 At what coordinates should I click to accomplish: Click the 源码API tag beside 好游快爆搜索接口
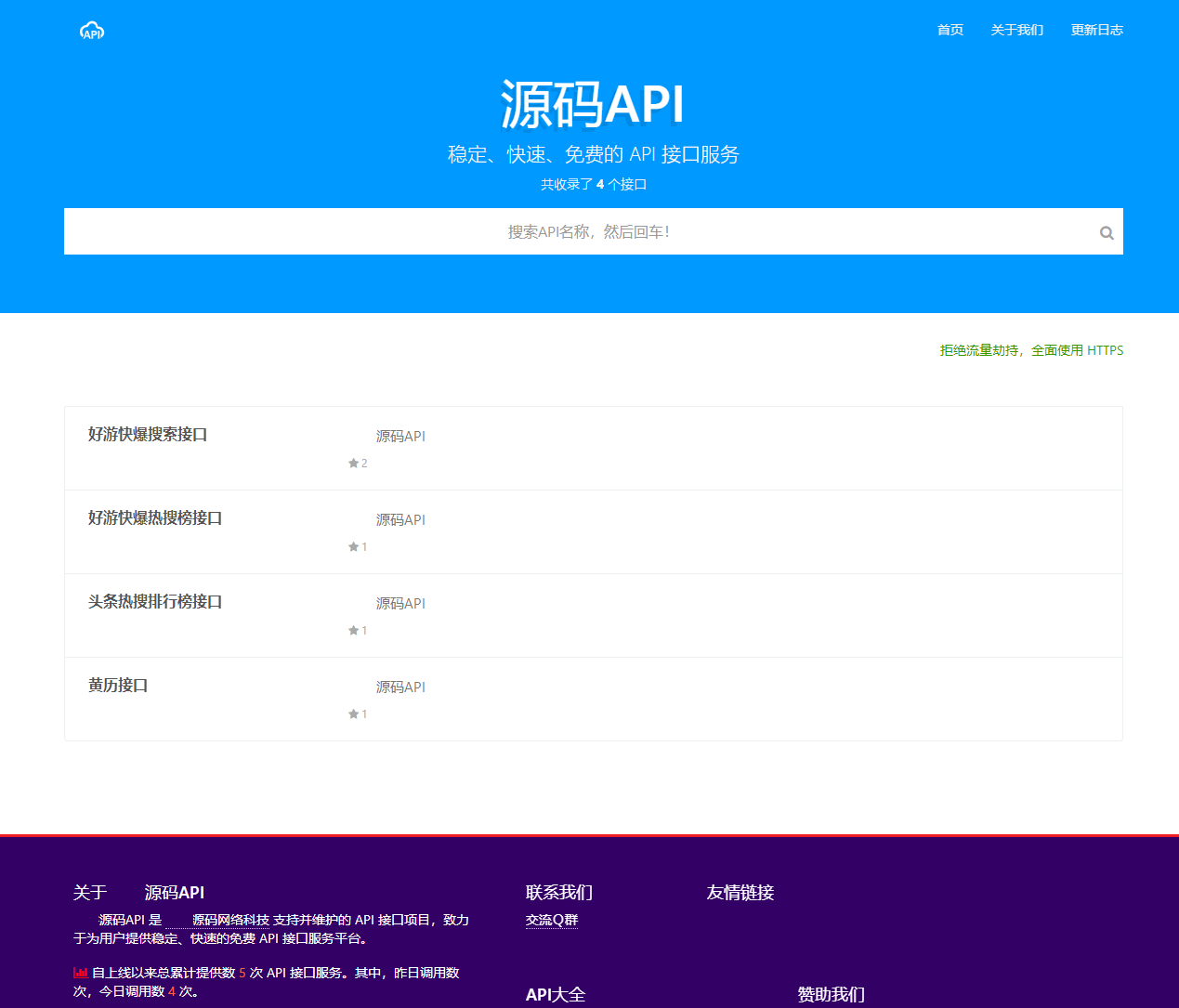click(x=400, y=436)
